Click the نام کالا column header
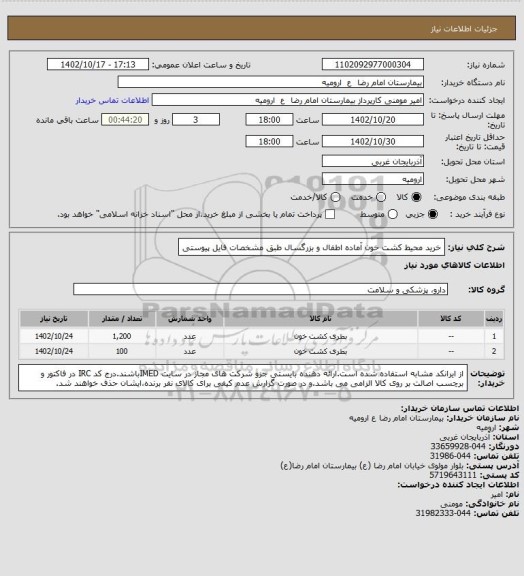524x576 pixels. 320,318
